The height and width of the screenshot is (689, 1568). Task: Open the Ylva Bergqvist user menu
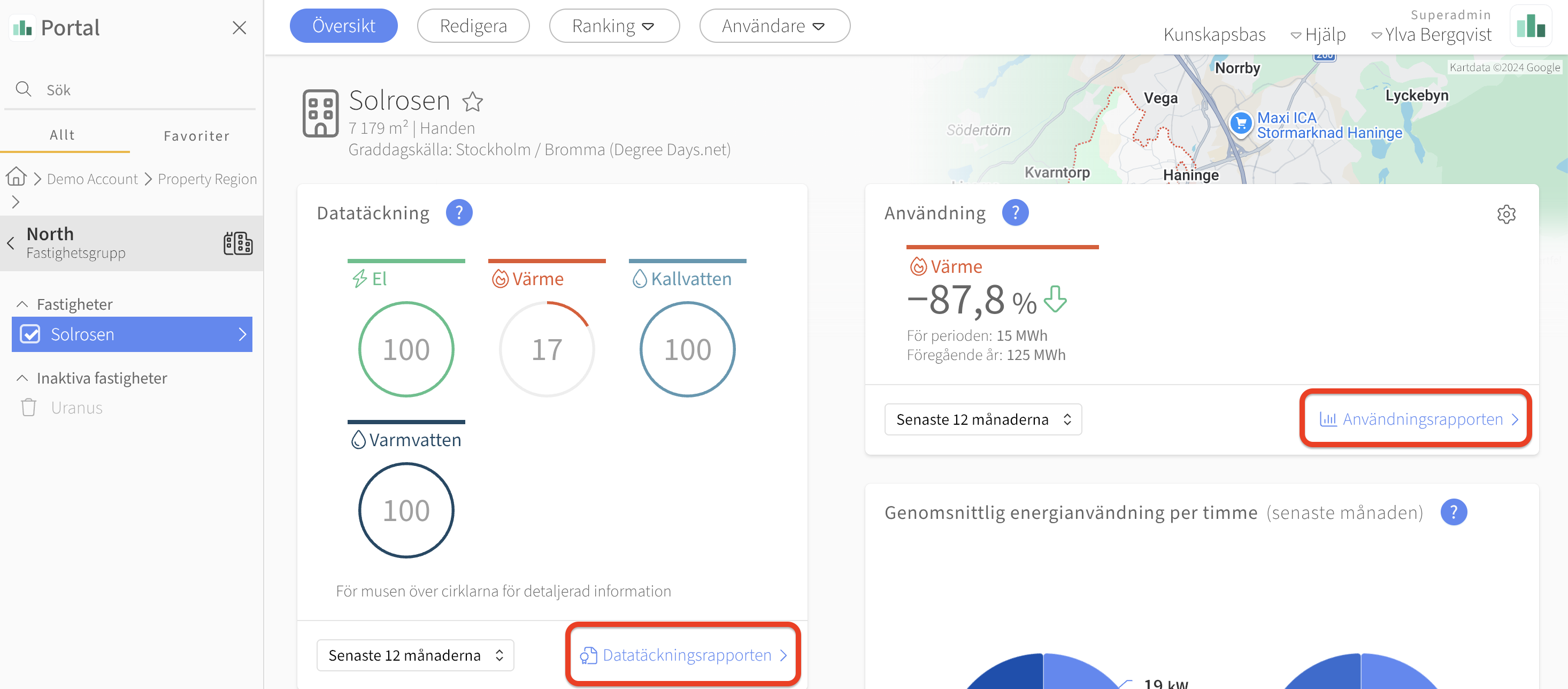(1431, 35)
